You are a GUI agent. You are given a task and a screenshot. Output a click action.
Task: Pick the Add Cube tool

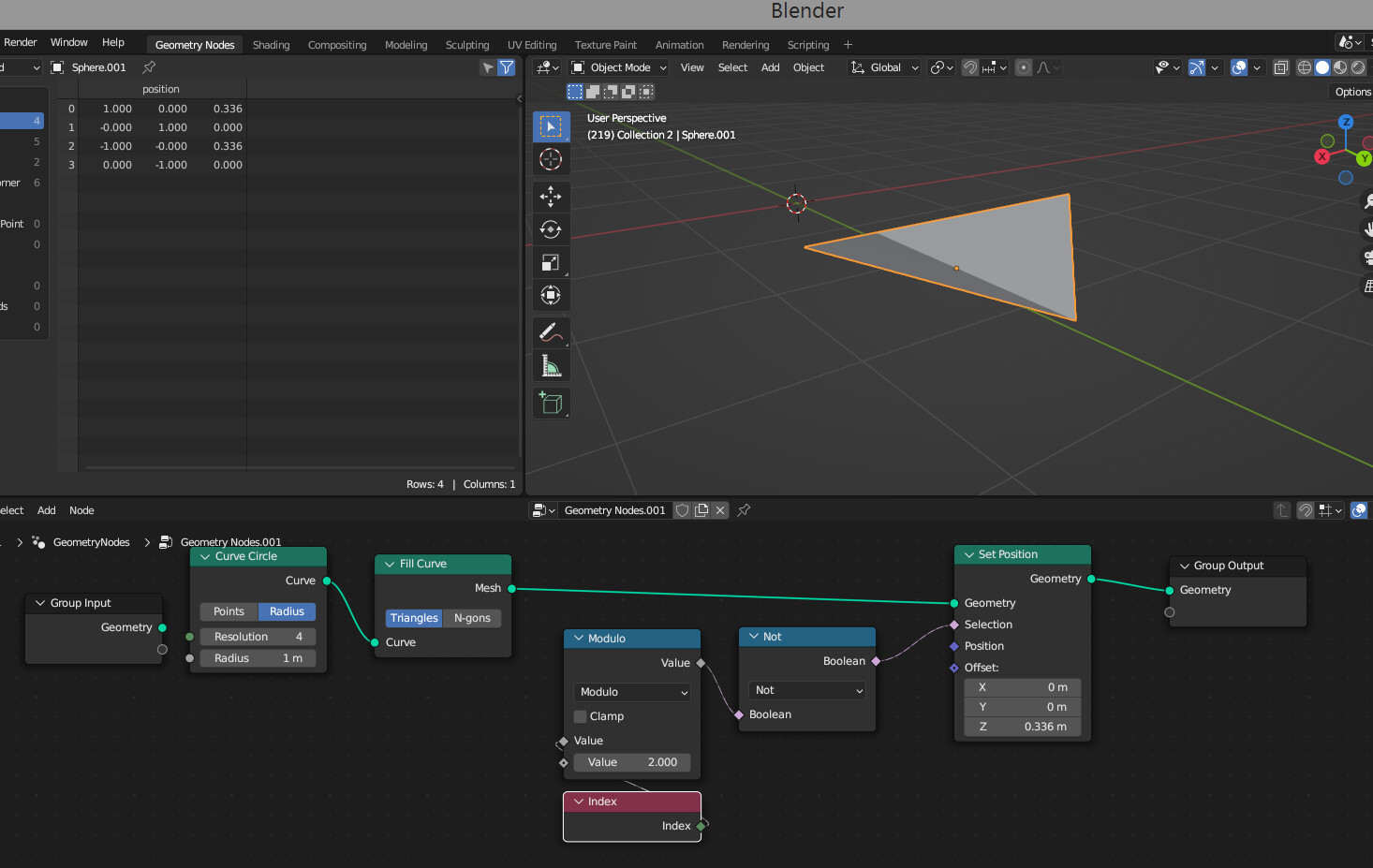tap(551, 403)
